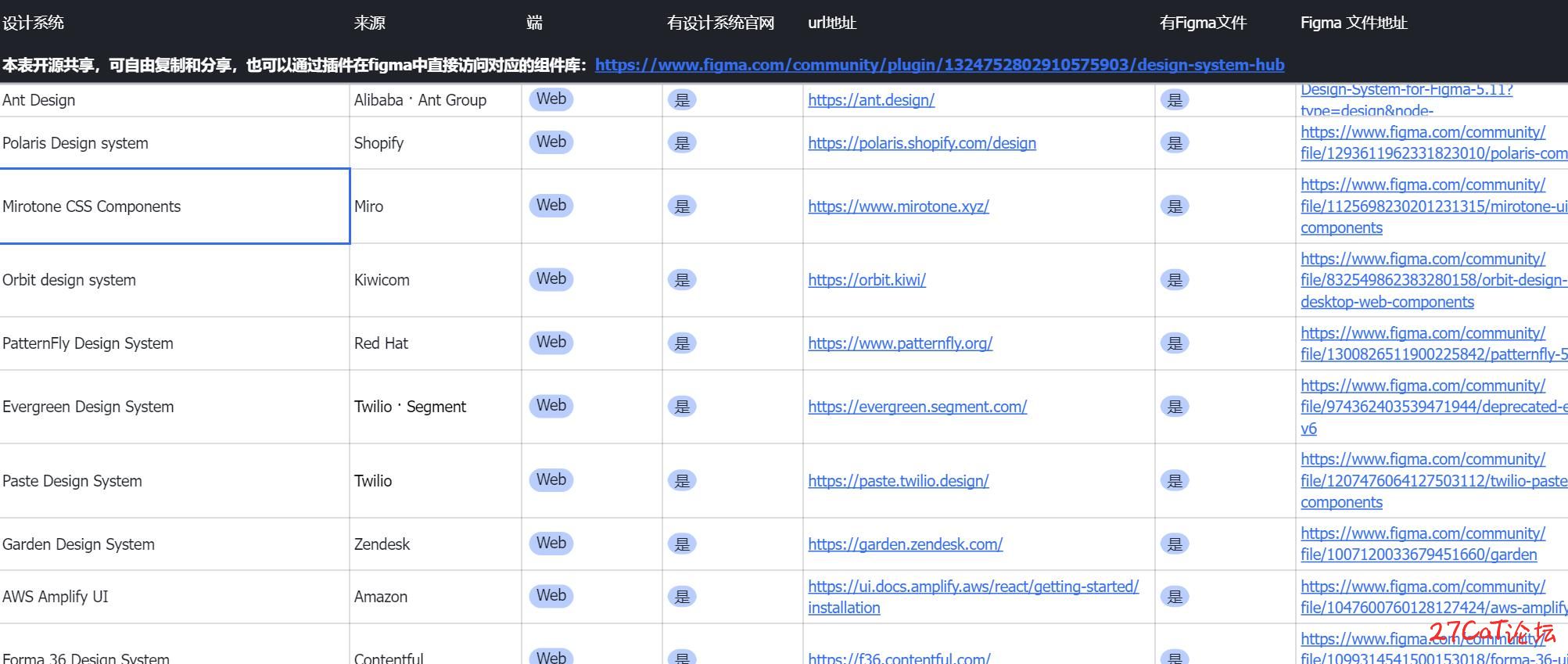Open the ui.docs.amplify.aws installation link

tap(973, 597)
